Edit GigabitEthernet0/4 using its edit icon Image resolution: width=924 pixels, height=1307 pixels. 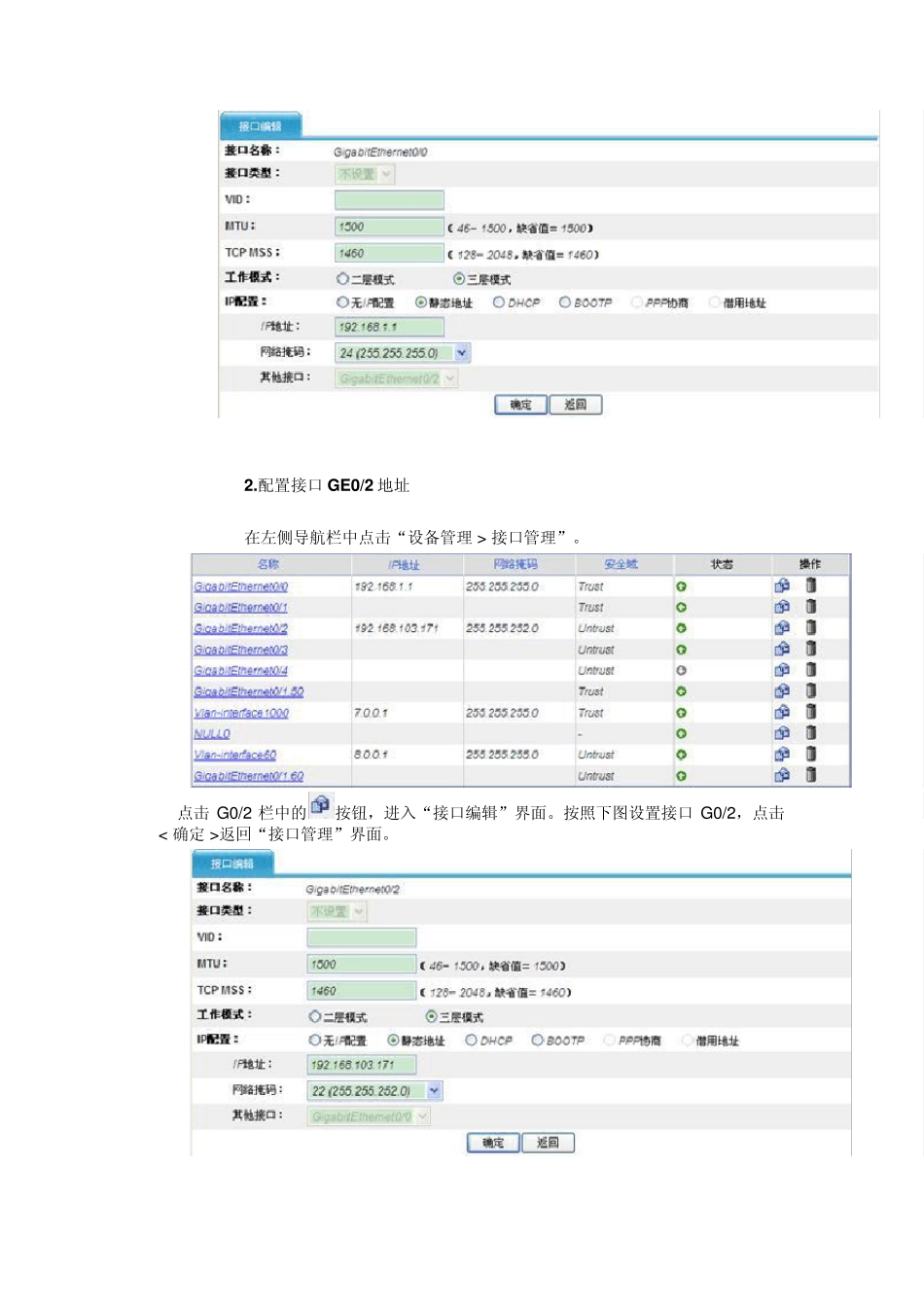click(x=781, y=670)
